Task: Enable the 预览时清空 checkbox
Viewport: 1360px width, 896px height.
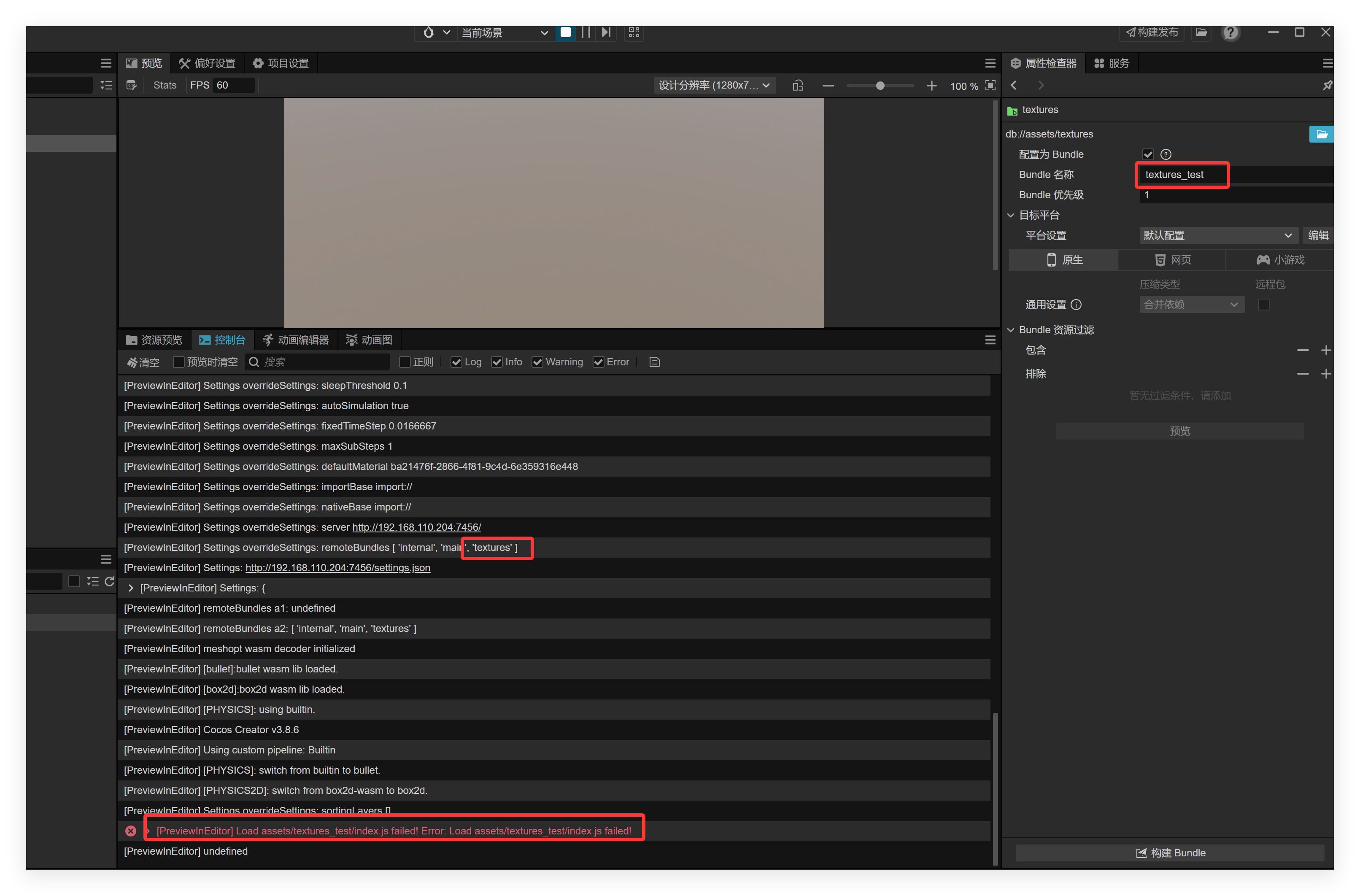Action: click(179, 362)
